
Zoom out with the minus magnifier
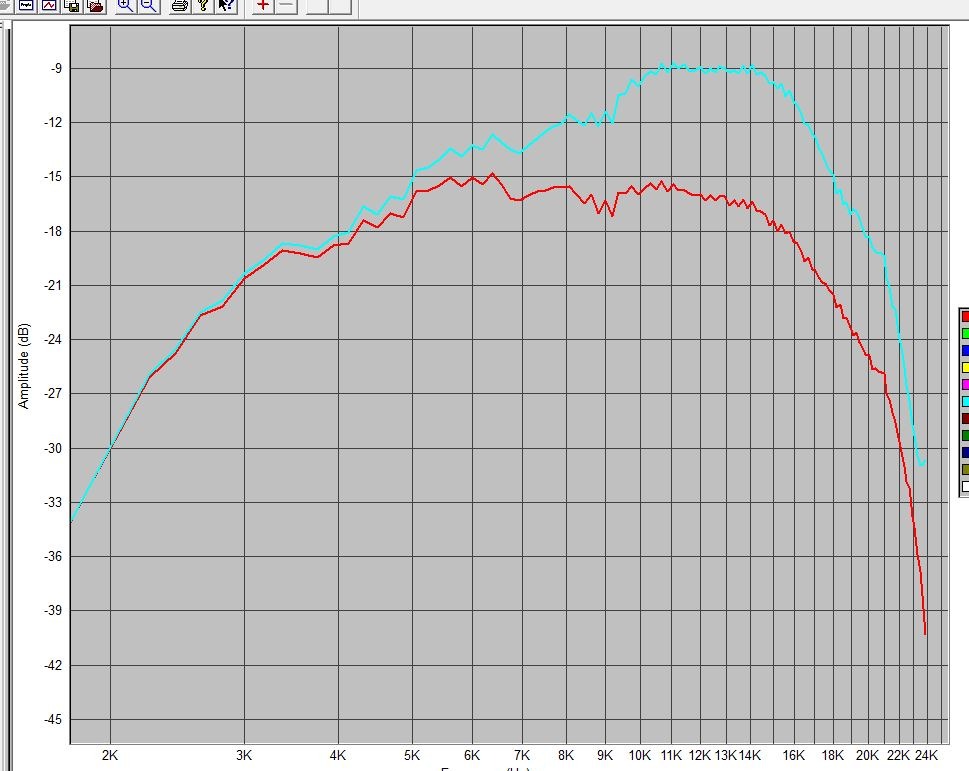(x=149, y=5)
